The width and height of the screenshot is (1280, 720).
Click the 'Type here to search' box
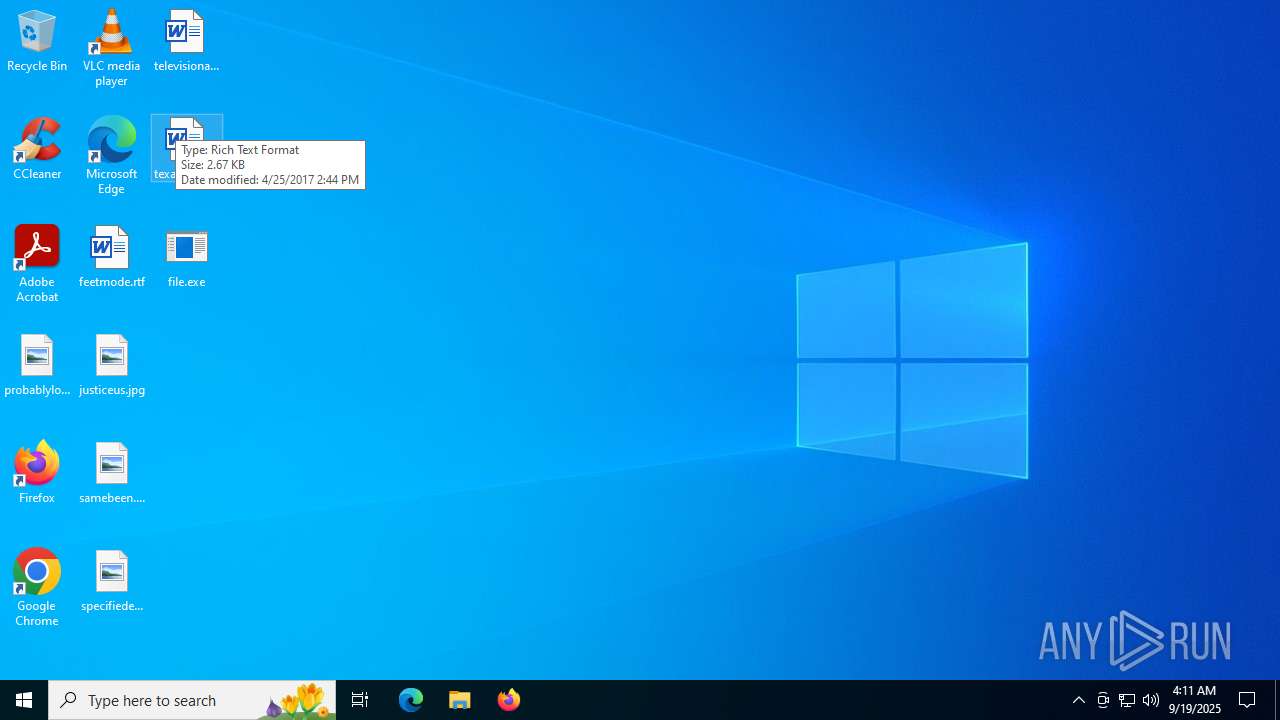tap(192, 700)
